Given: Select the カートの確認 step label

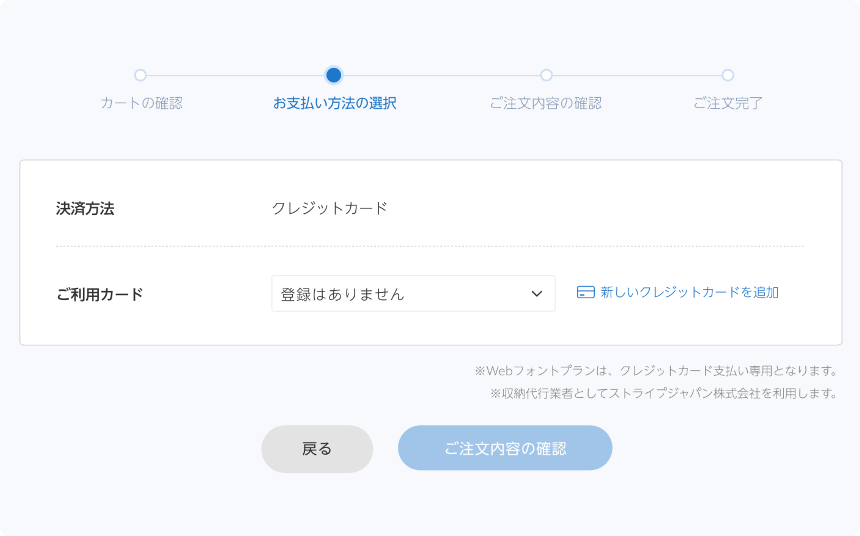Looking at the screenshot, I should (141, 103).
